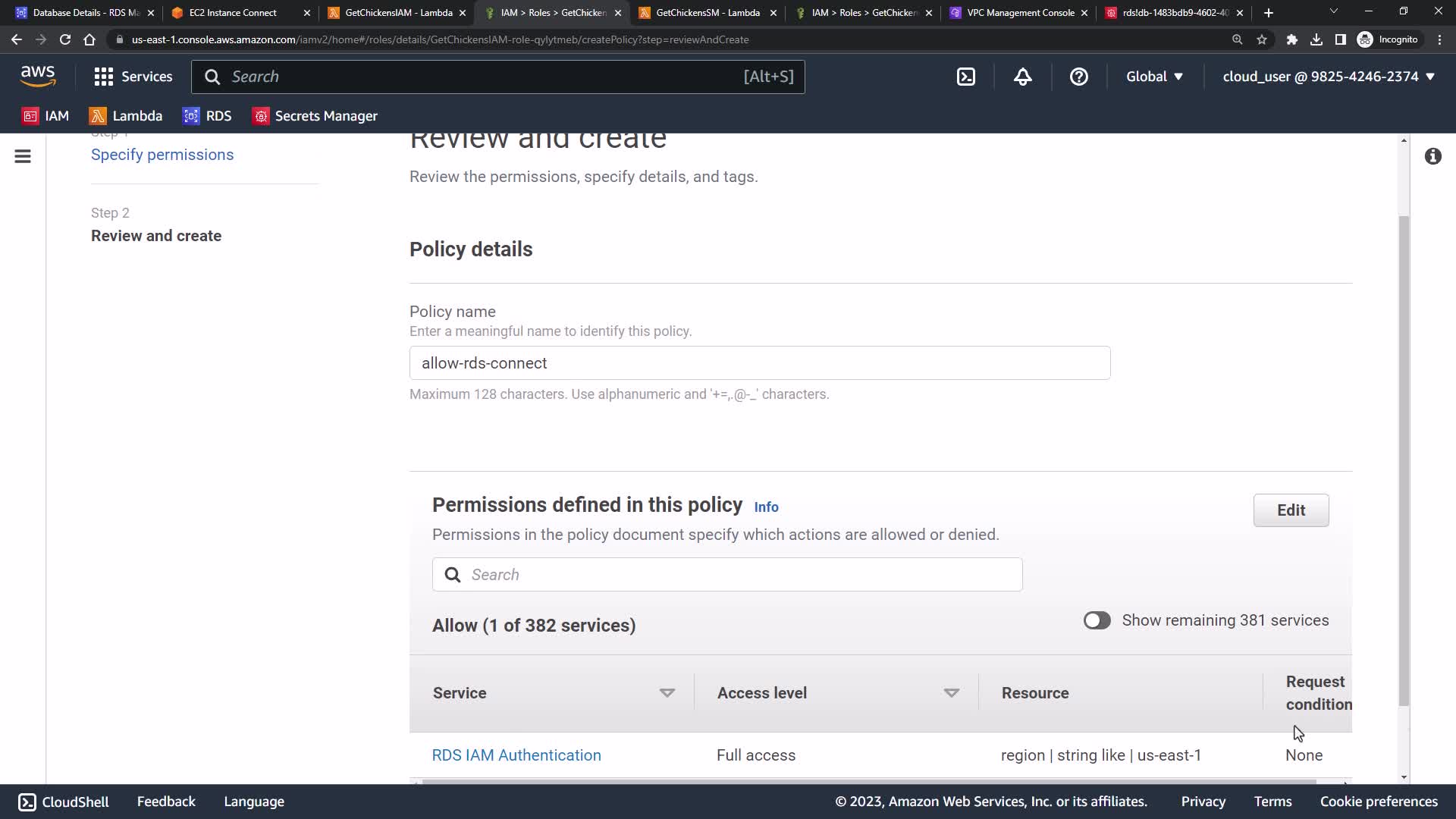The height and width of the screenshot is (819, 1456).
Task: Expand the Global region dropdown
Action: click(x=1154, y=77)
